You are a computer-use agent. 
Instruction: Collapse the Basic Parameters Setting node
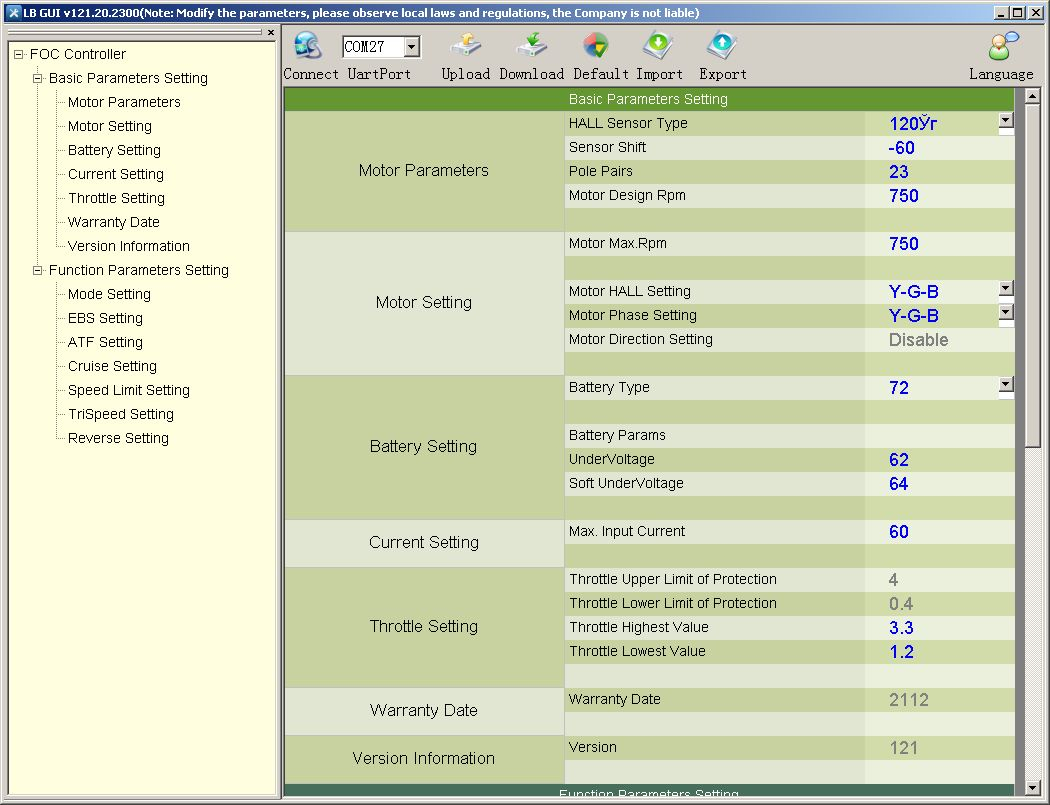coord(38,78)
